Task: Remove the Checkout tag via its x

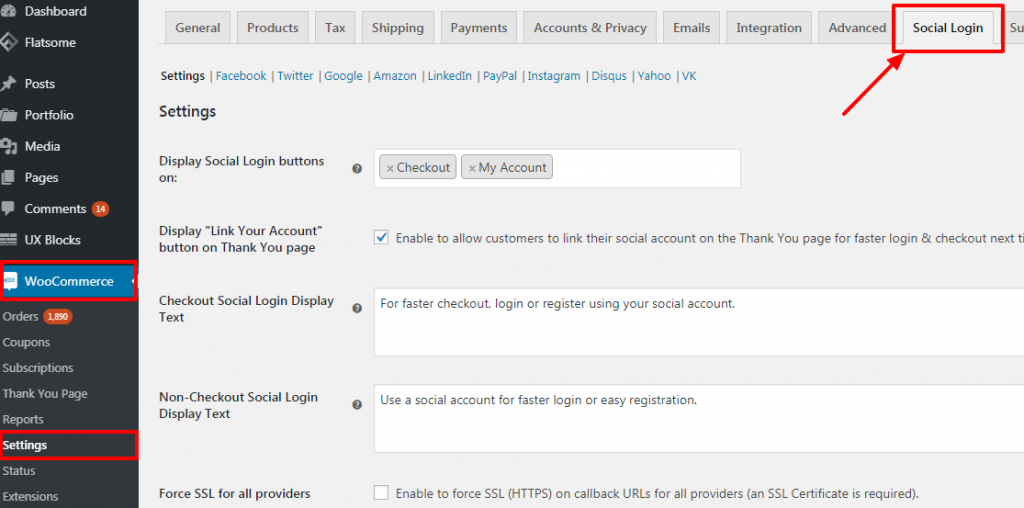Action: (x=390, y=168)
